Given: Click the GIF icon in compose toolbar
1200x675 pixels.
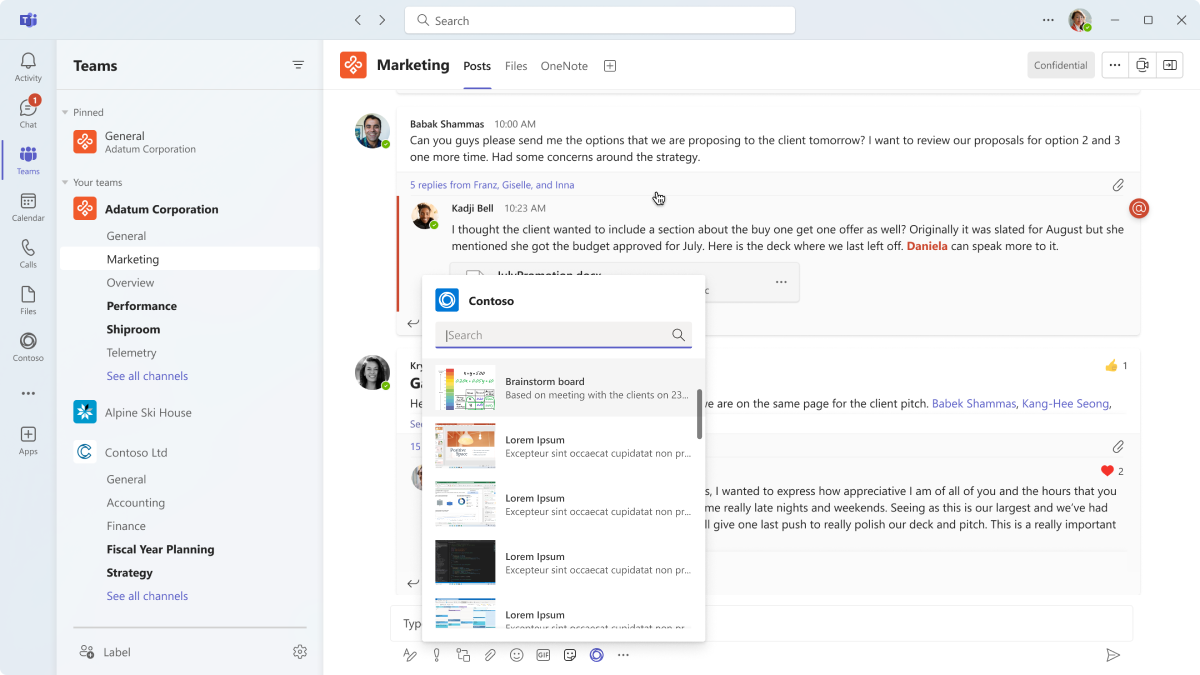Looking at the screenshot, I should (x=543, y=655).
